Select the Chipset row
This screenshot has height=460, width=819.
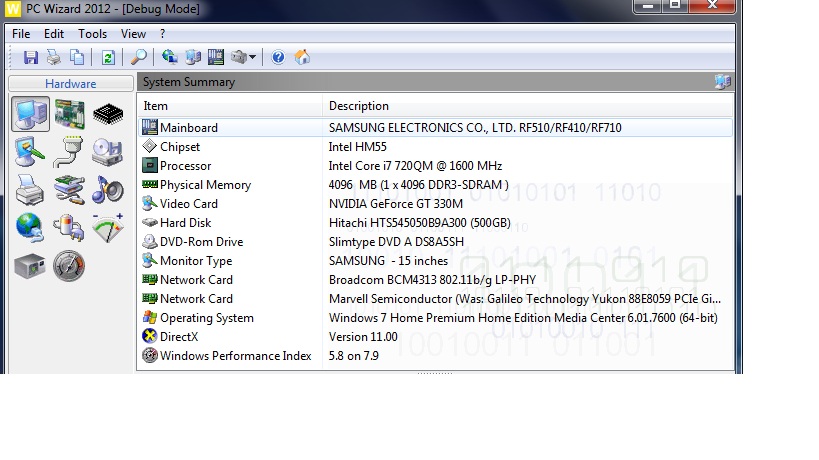[x=436, y=147]
